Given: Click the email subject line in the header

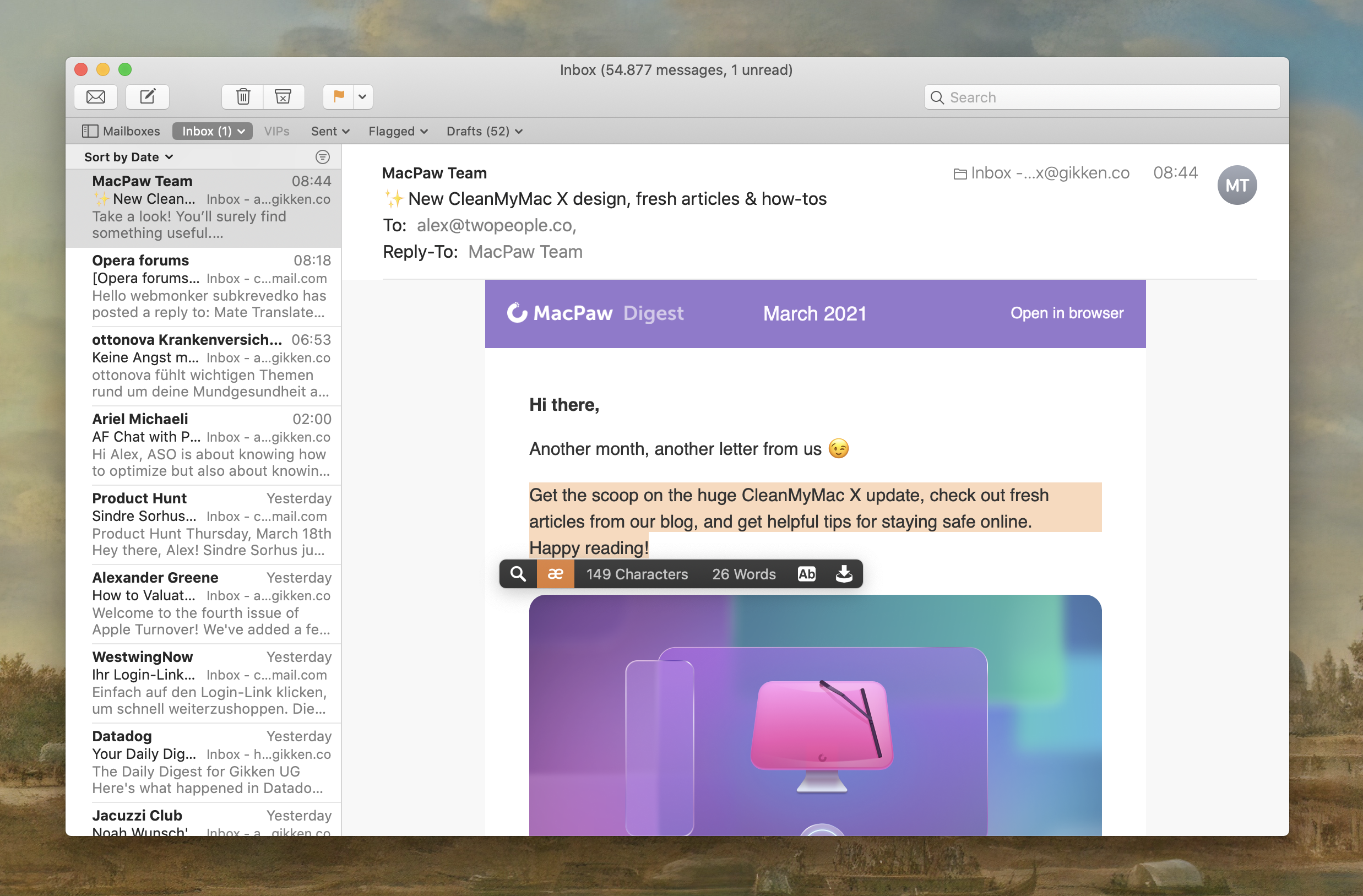Looking at the screenshot, I should [x=605, y=199].
